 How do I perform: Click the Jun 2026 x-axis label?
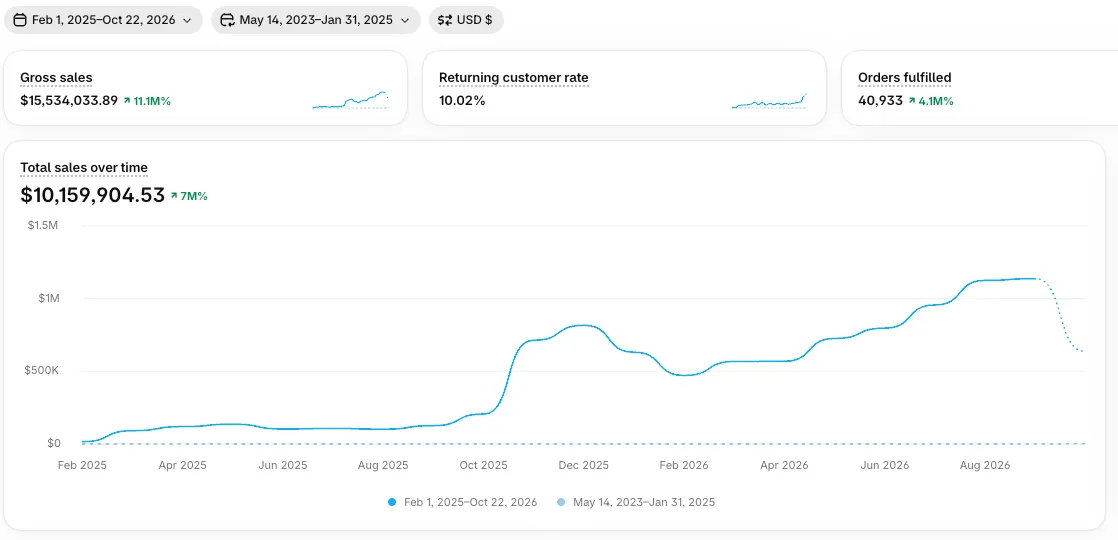pos(884,465)
